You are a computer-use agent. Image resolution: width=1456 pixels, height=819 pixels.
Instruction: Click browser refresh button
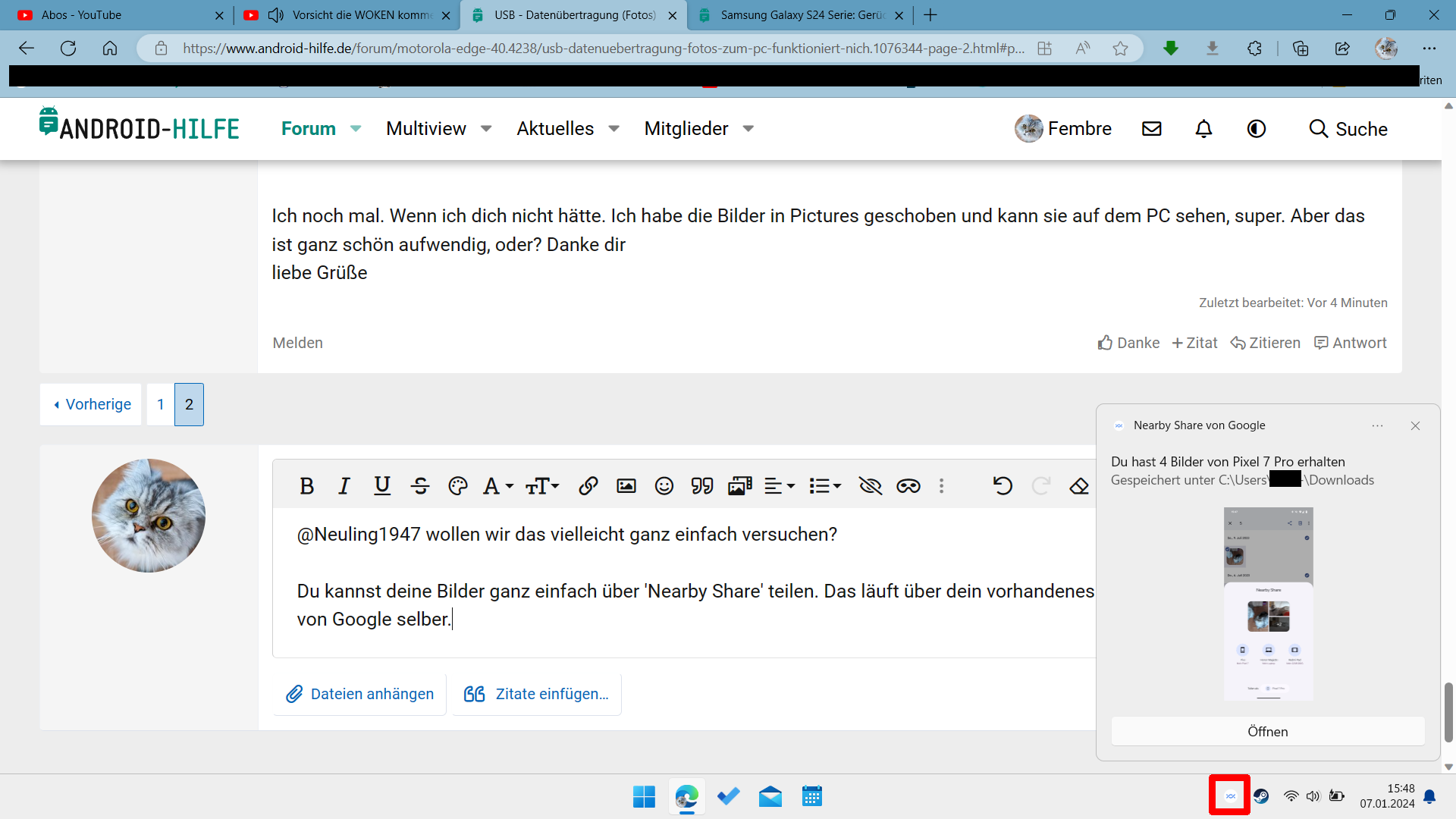pyautogui.click(x=68, y=49)
